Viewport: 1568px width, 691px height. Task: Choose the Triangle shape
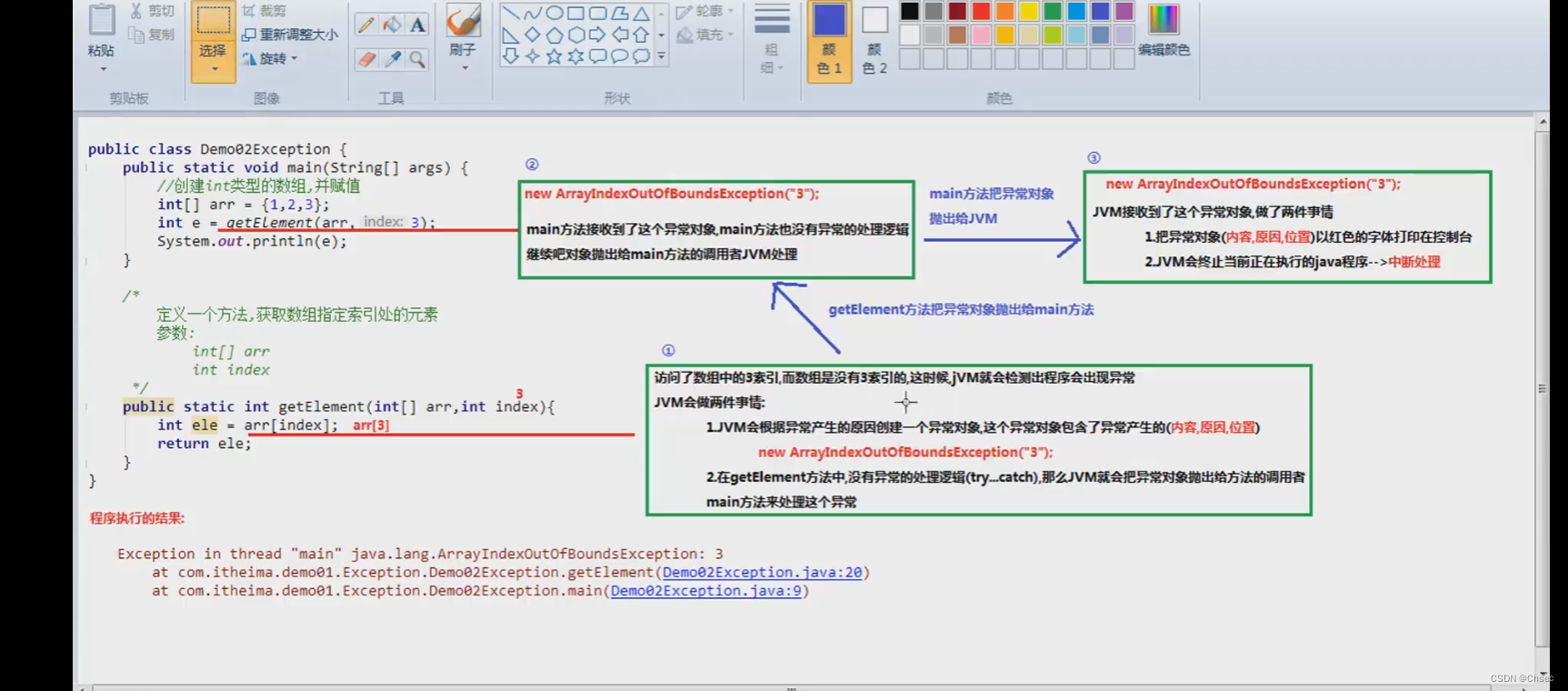tap(641, 13)
